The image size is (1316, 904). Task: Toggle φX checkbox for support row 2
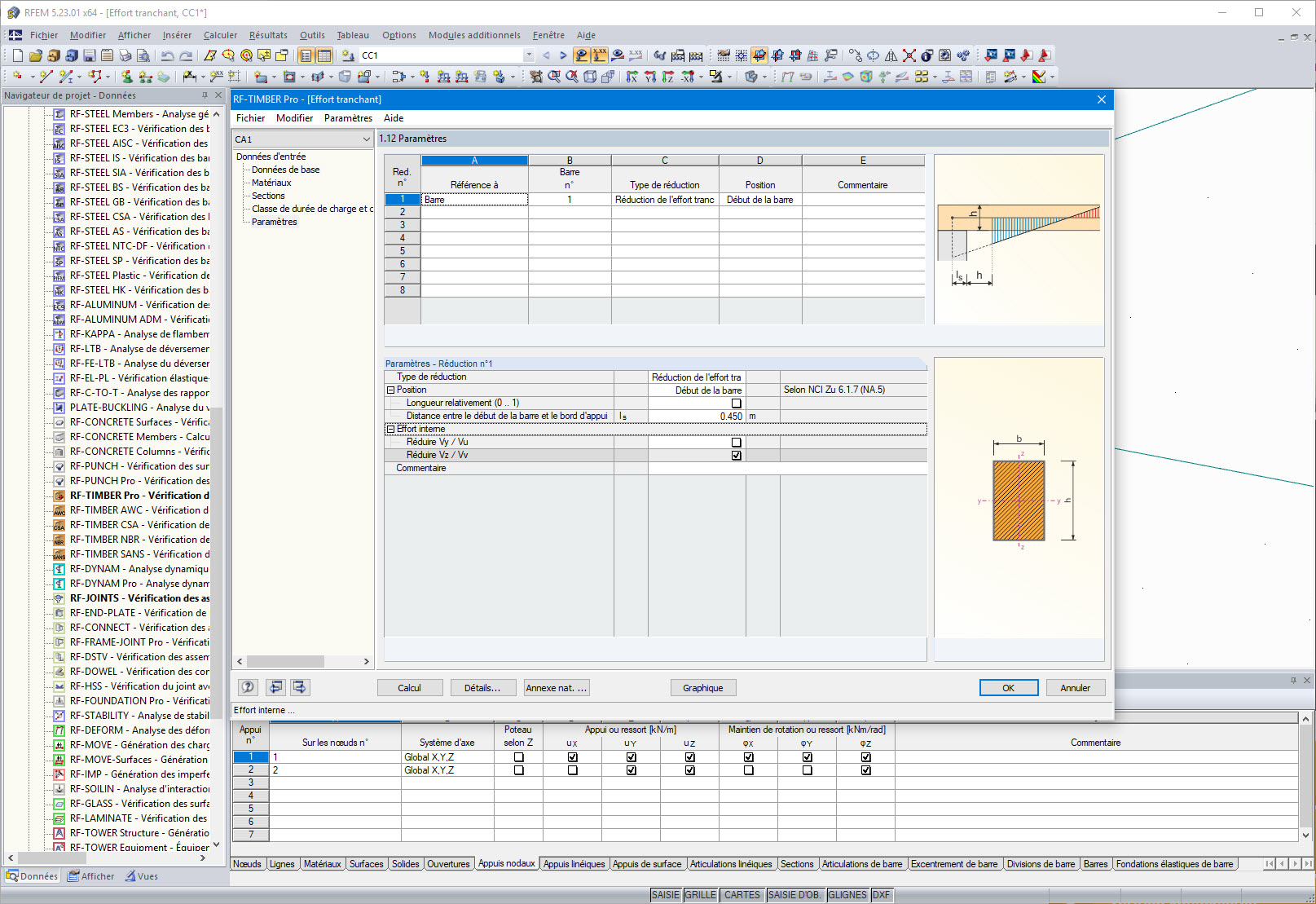coord(749,770)
